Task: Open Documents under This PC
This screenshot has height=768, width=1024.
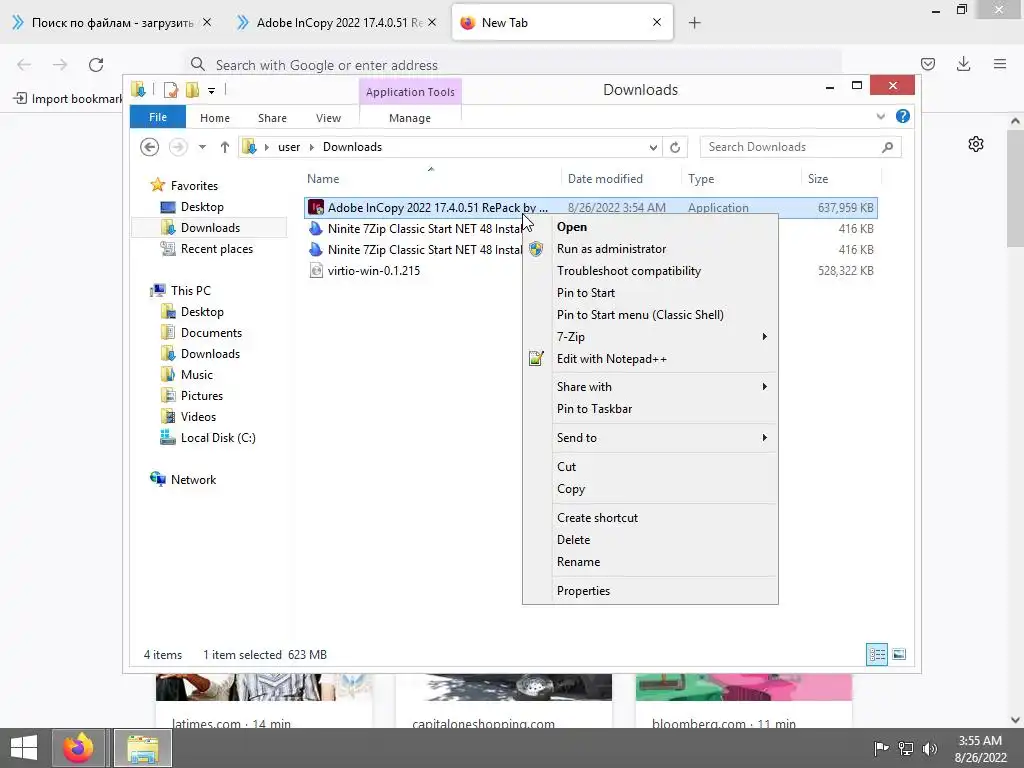Action: [211, 333]
